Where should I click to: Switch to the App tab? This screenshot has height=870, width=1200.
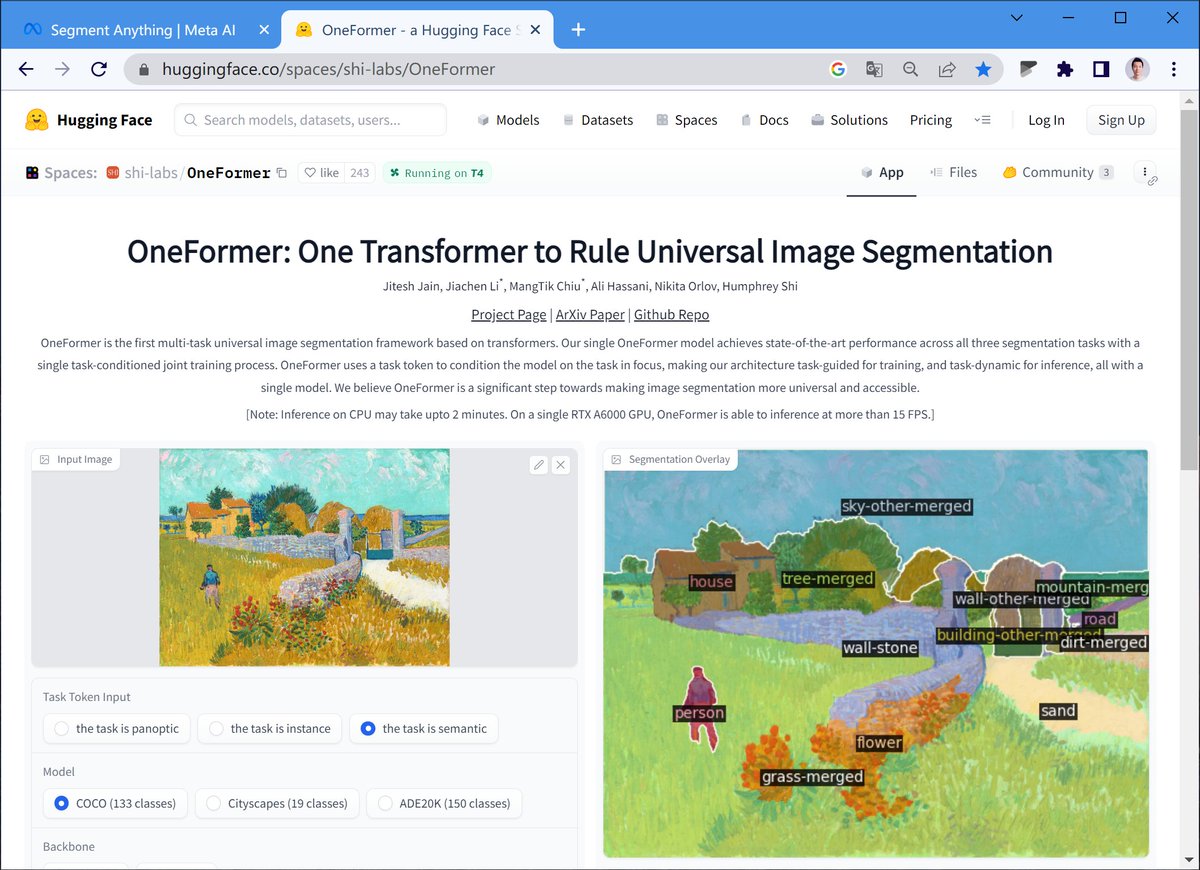881,173
